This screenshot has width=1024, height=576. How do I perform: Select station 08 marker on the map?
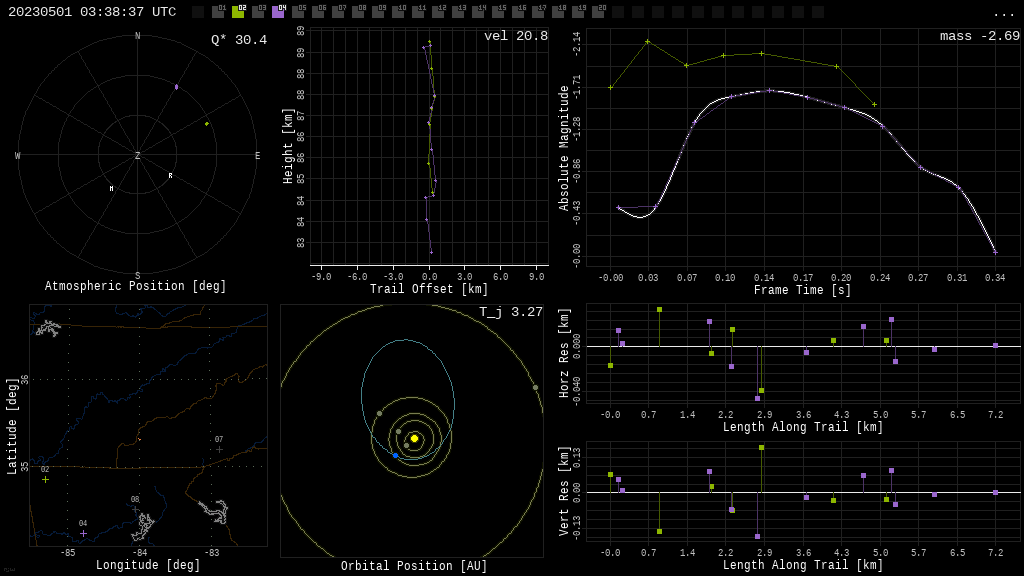coord(135,510)
